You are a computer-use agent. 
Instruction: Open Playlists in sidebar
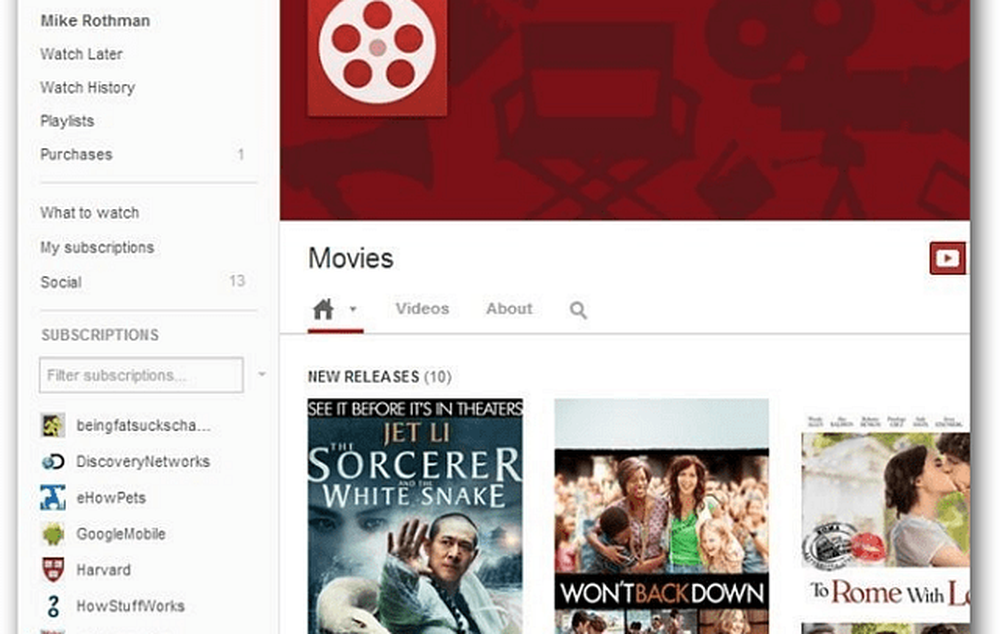click(x=67, y=121)
